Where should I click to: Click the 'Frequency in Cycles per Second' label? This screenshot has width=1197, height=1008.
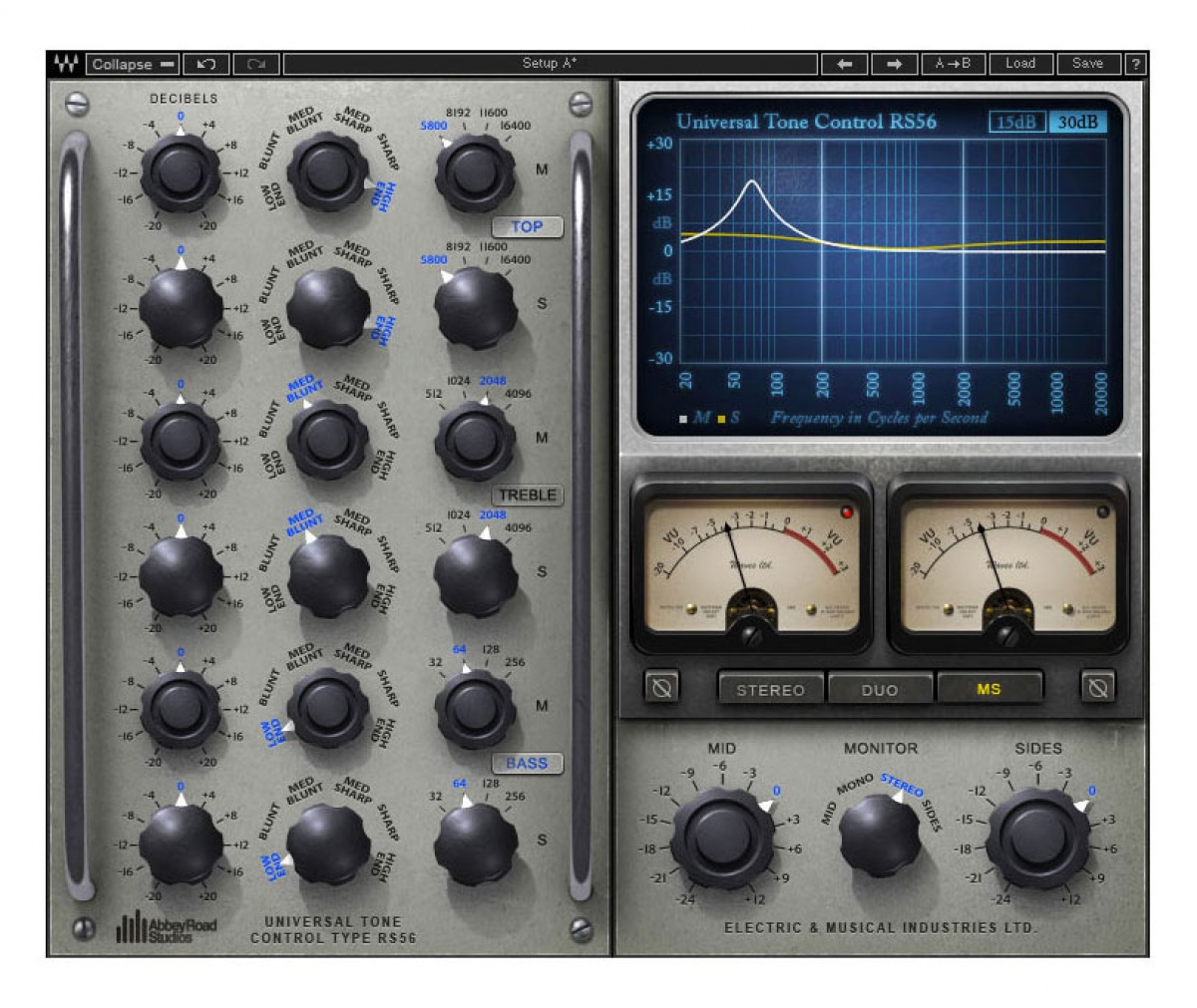[879, 418]
